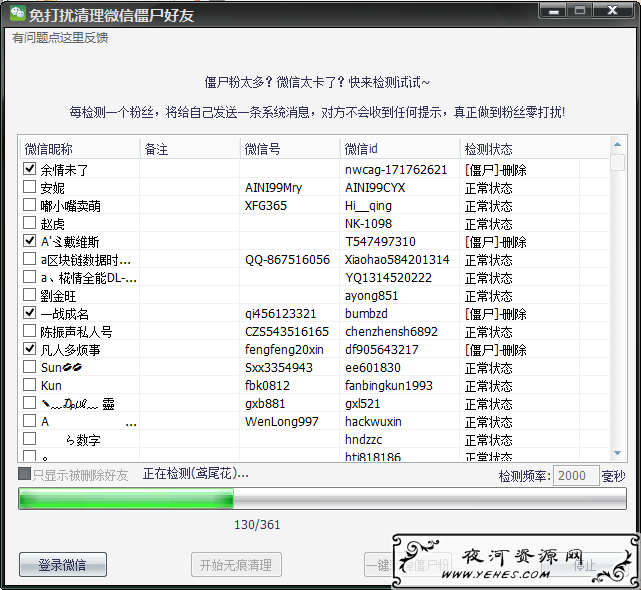
Task: Click the 130/361 progress counter
Action: pyautogui.click(x=257, y=525)
